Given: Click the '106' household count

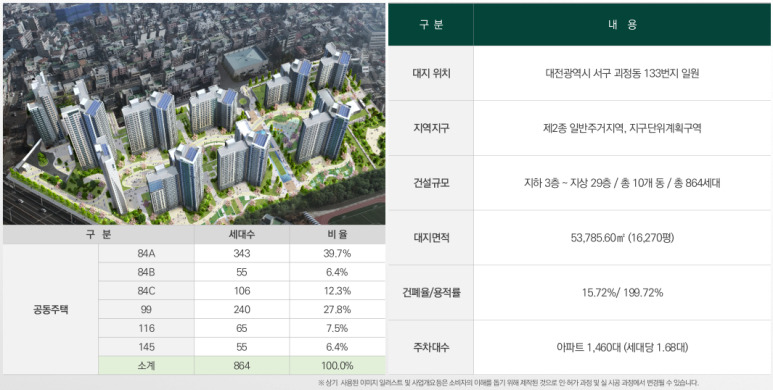Looking at the screenshot, I should (x=242, y=291).
